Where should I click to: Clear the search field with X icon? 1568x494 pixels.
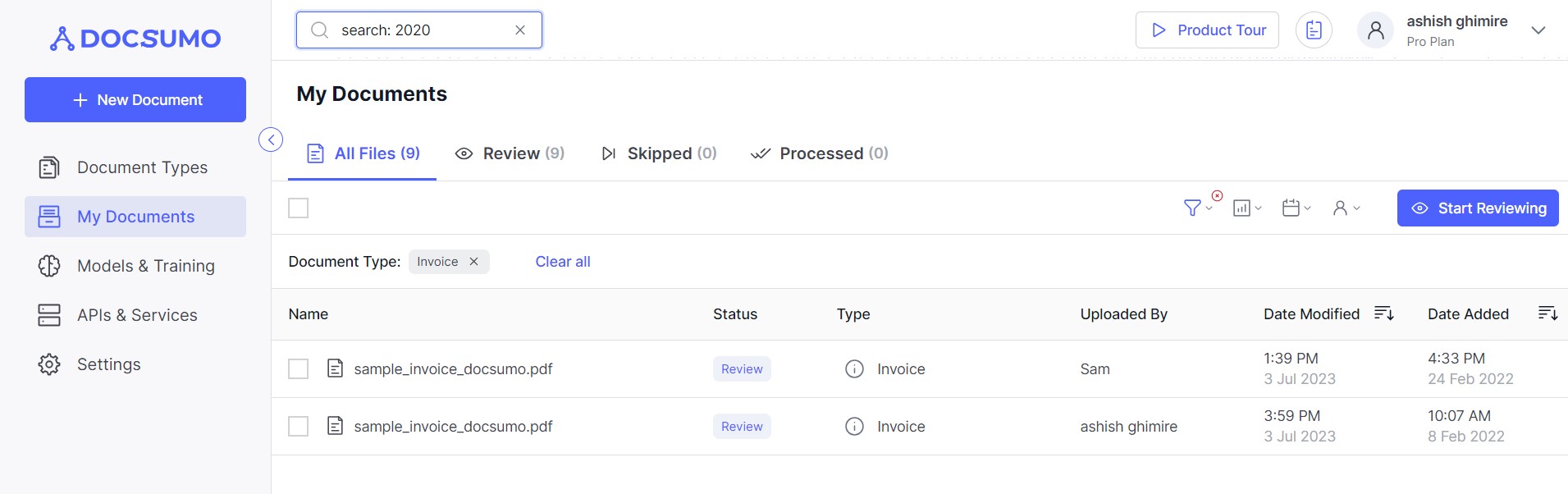click(x=520, y=30)
